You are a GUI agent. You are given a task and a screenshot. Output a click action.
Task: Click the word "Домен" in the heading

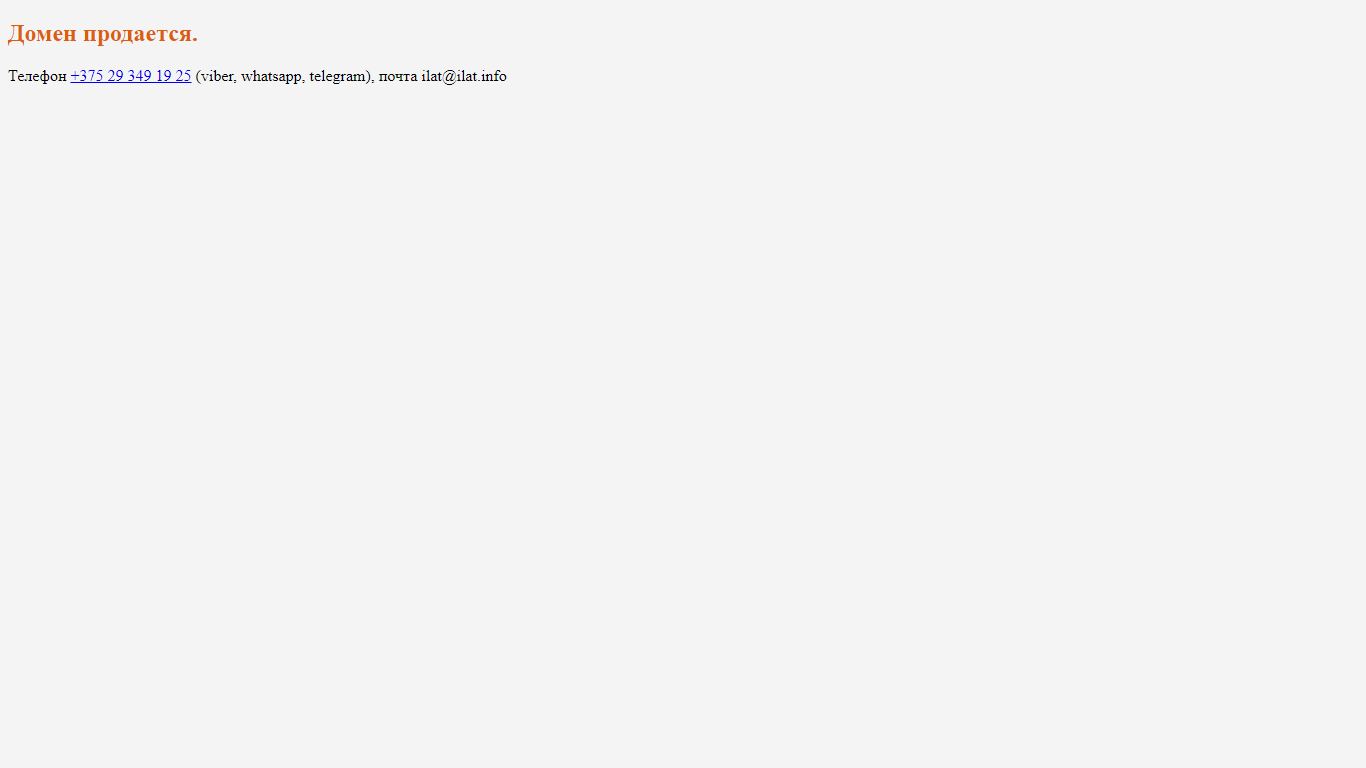coord(42,34)
